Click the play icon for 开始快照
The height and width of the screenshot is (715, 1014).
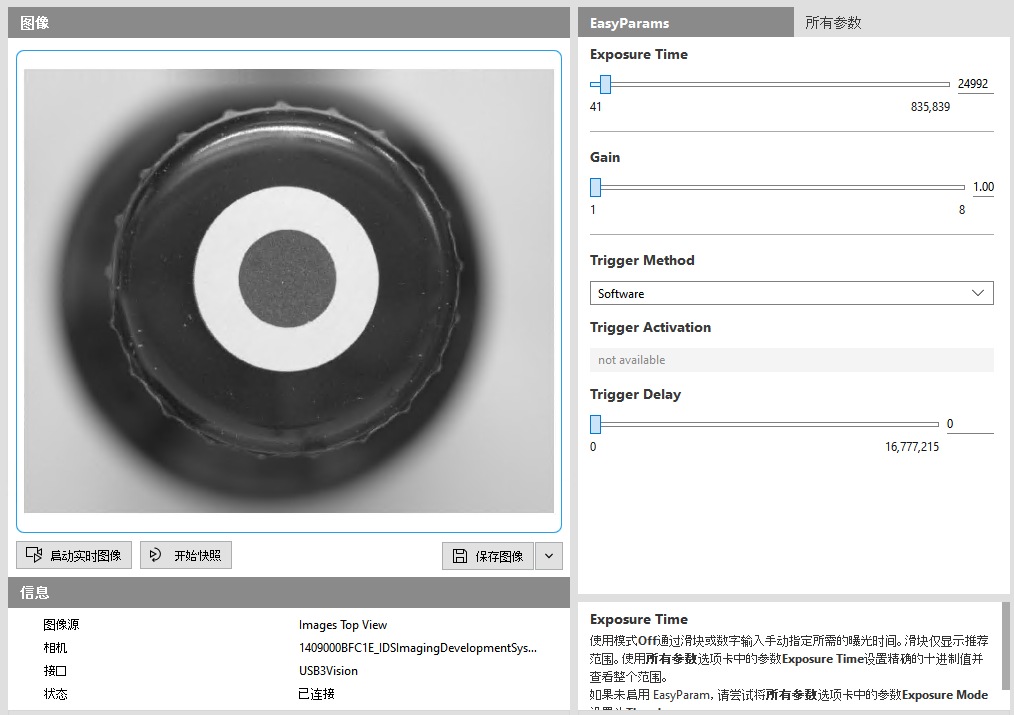(155, 555)
